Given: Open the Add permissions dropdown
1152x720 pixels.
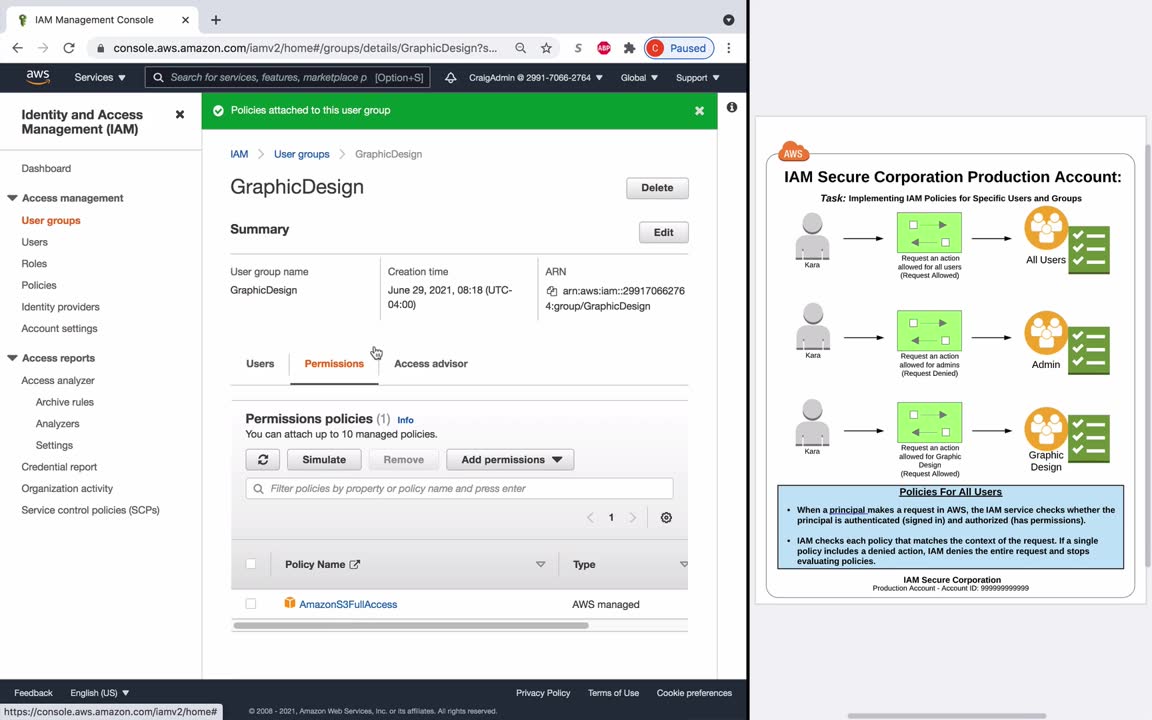Looking at the screenshot, I should (x=511, y=459).
